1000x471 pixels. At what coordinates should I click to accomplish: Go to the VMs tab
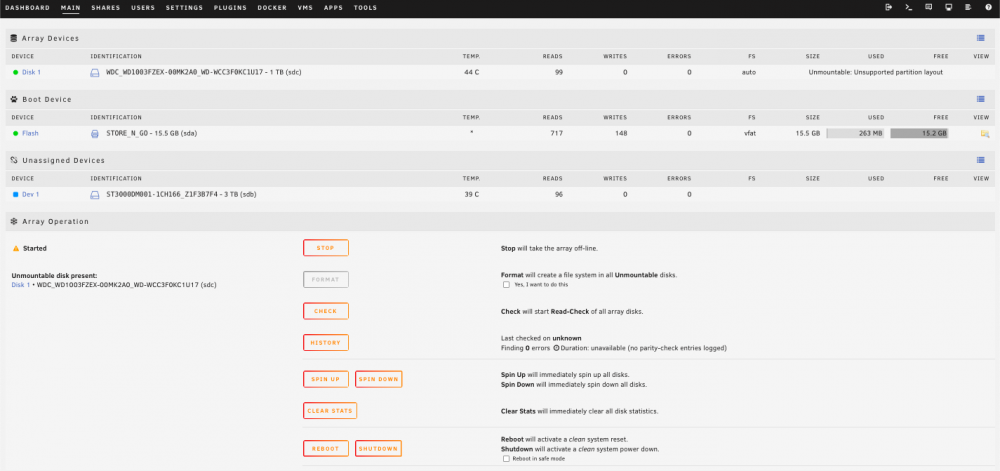pyautogui.click(x=305, y=8)
